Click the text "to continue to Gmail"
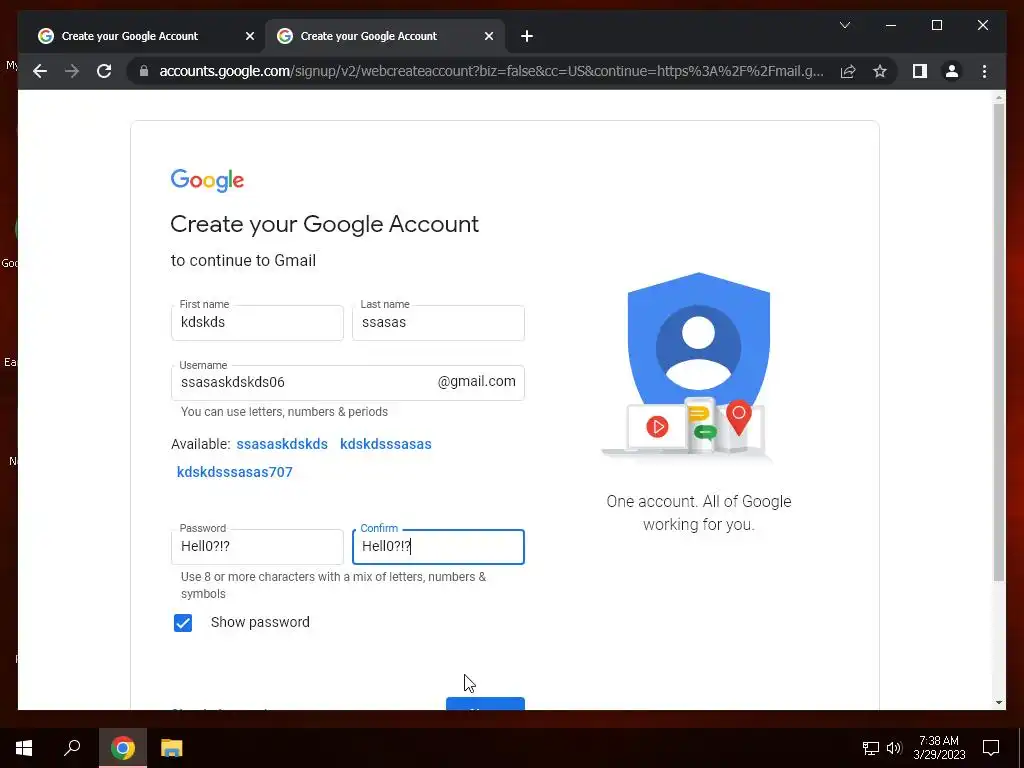This screenshot has width=1024, height=768. pos(244,261)
